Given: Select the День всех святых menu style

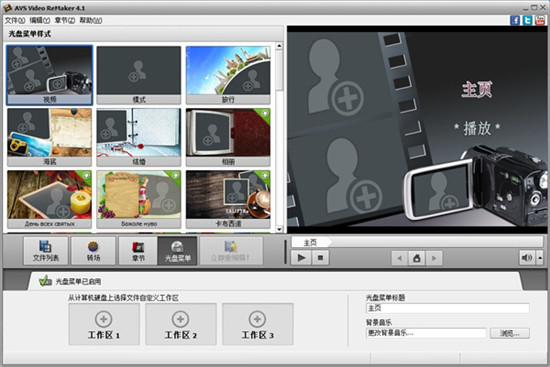Looking at the screenshot, I should [49, 199].
